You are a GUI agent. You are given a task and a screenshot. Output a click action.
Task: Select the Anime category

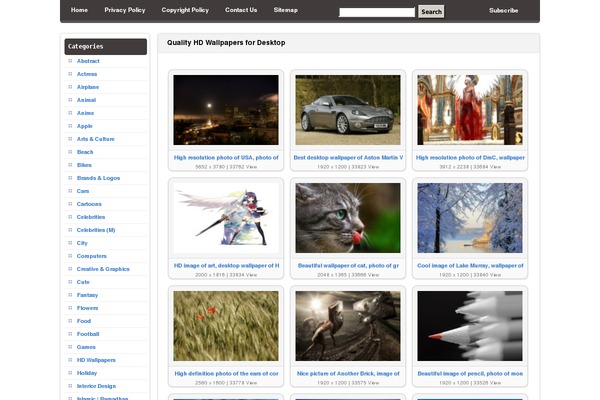click(85, 113)
